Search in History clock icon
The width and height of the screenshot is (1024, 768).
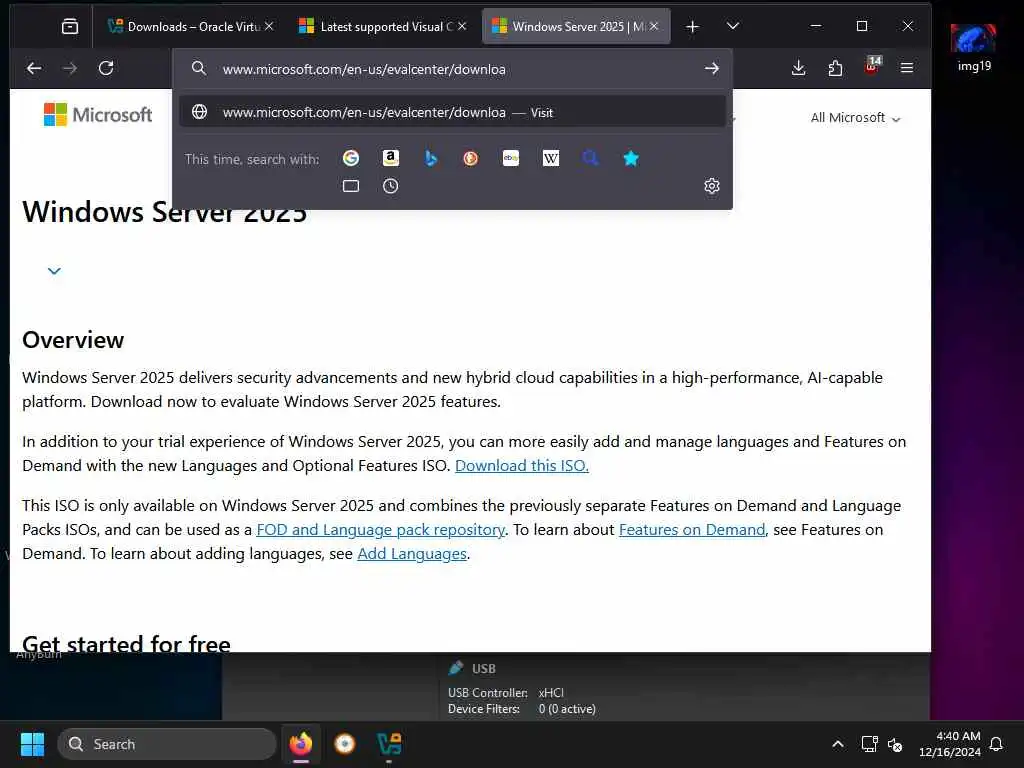click(x=391, y=186)
